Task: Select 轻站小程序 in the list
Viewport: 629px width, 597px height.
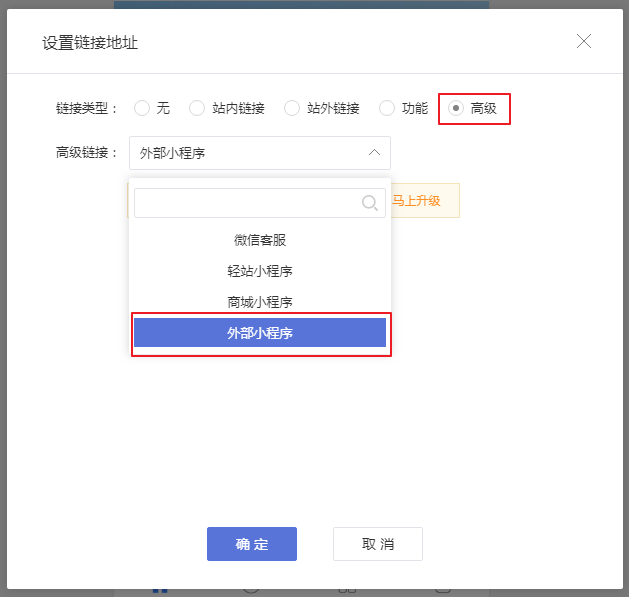Action: [260, 271]
